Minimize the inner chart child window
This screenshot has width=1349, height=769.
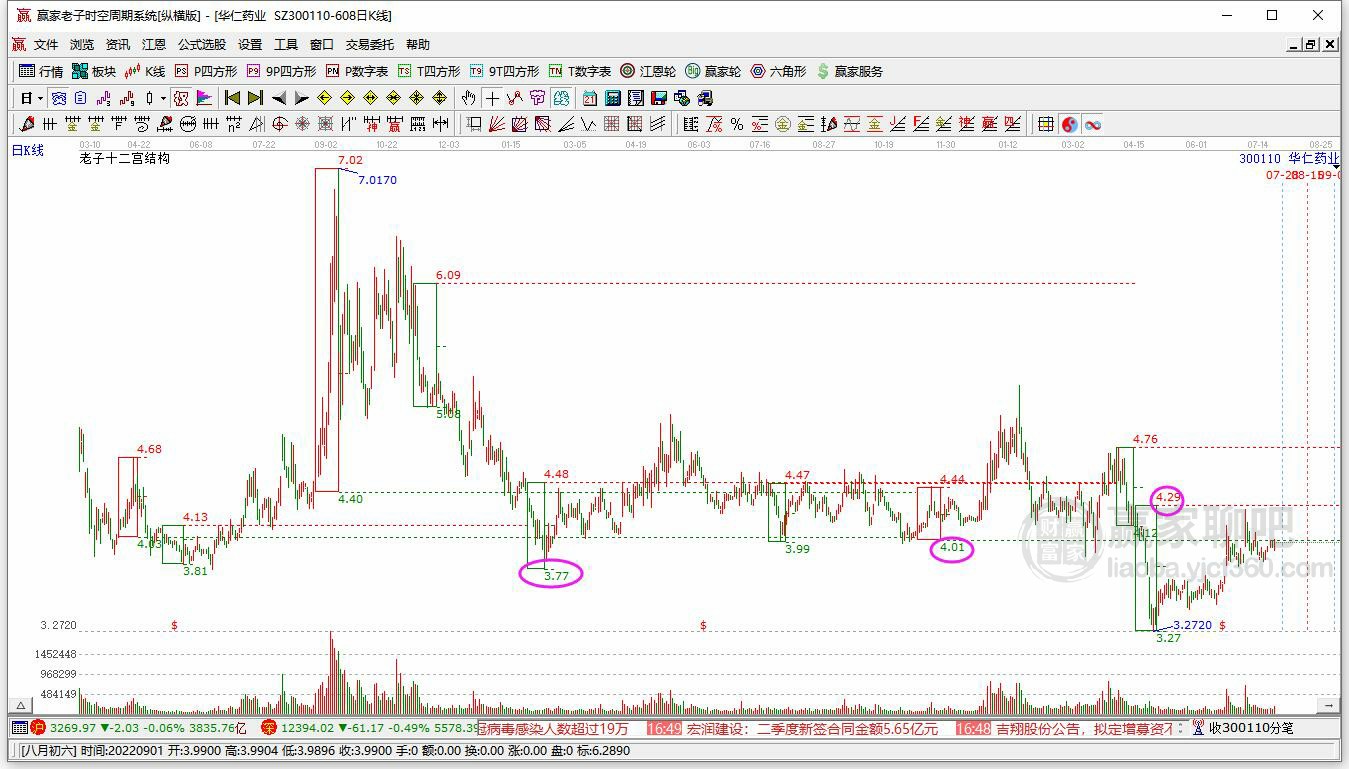click(1293, 45)
